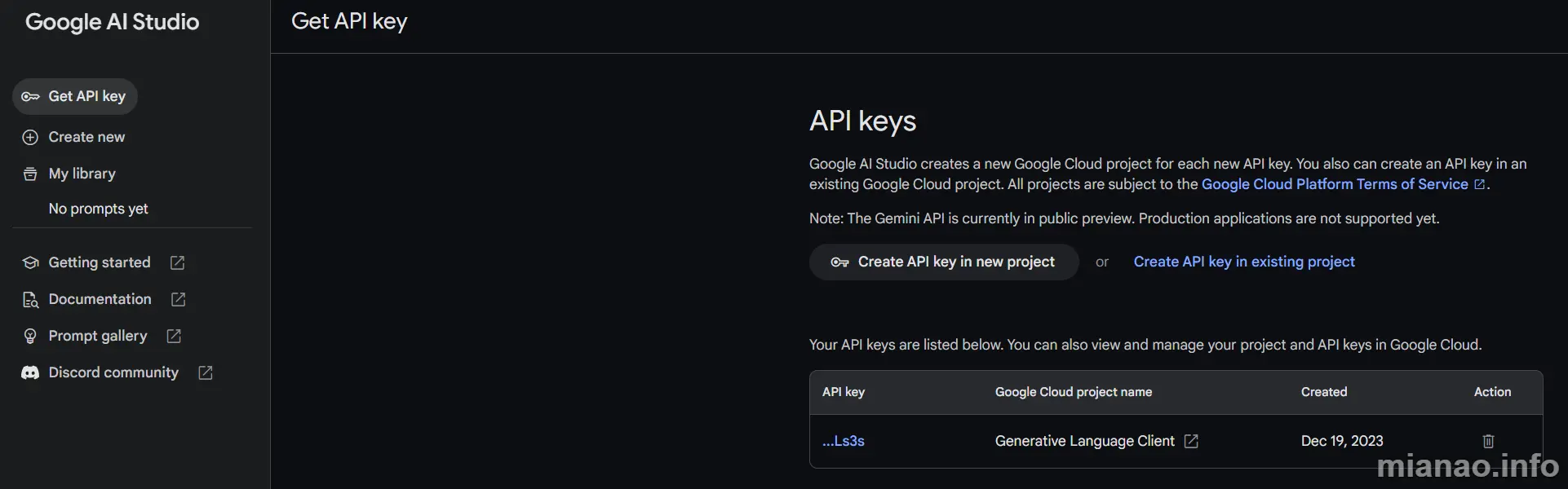This screenshot has width=1568, height=489.
Task: Open external link icon next to Discord community
Action: [206, 372]
